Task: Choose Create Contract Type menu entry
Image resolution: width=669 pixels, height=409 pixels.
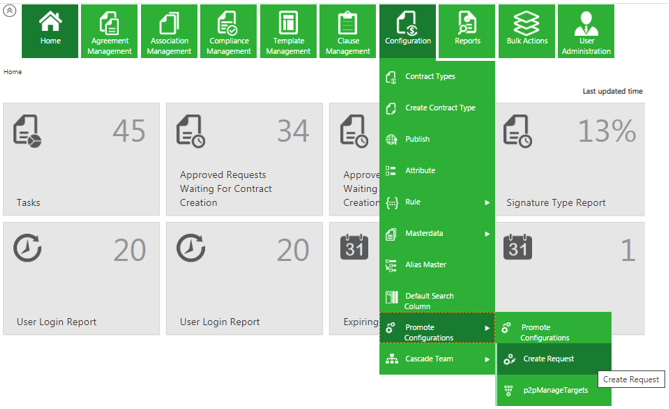Action: click(440, 108)
